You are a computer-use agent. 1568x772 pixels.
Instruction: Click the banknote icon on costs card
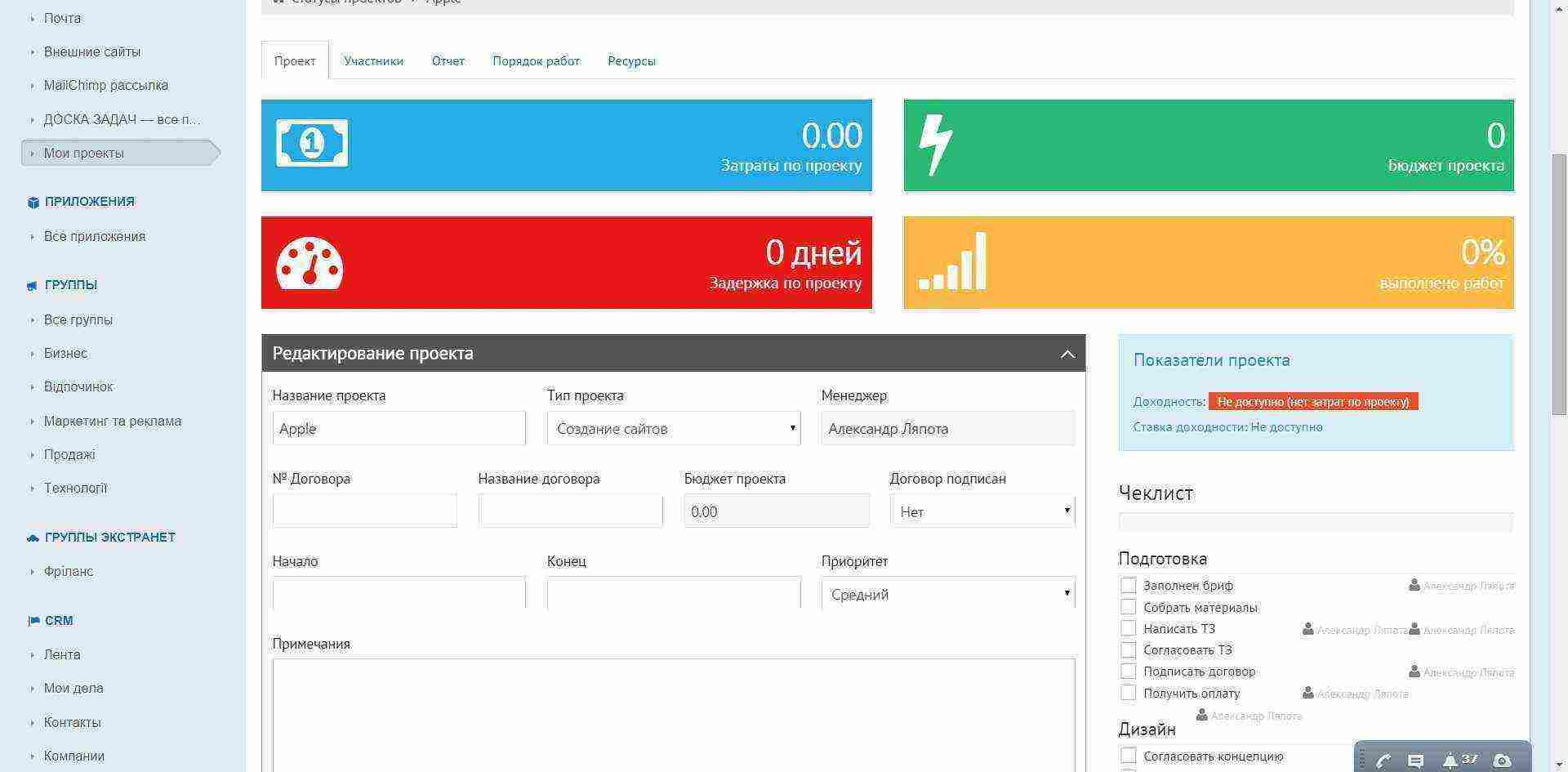(x=312, y=143)
